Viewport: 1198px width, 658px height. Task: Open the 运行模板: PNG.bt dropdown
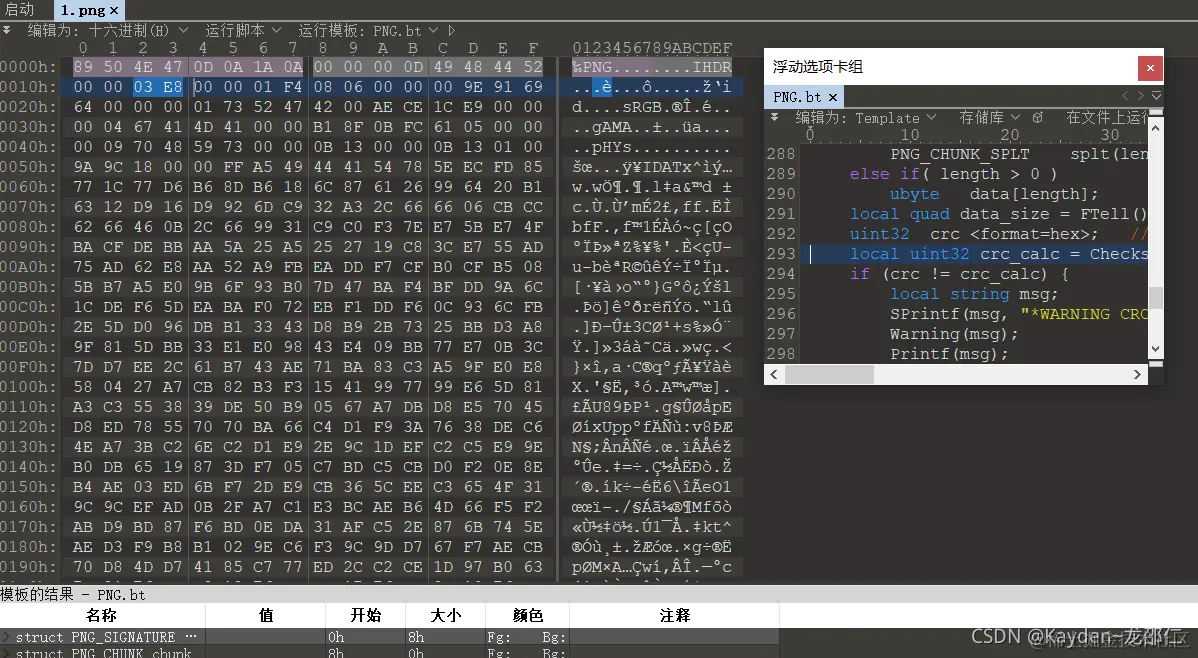tap(368, 31)
